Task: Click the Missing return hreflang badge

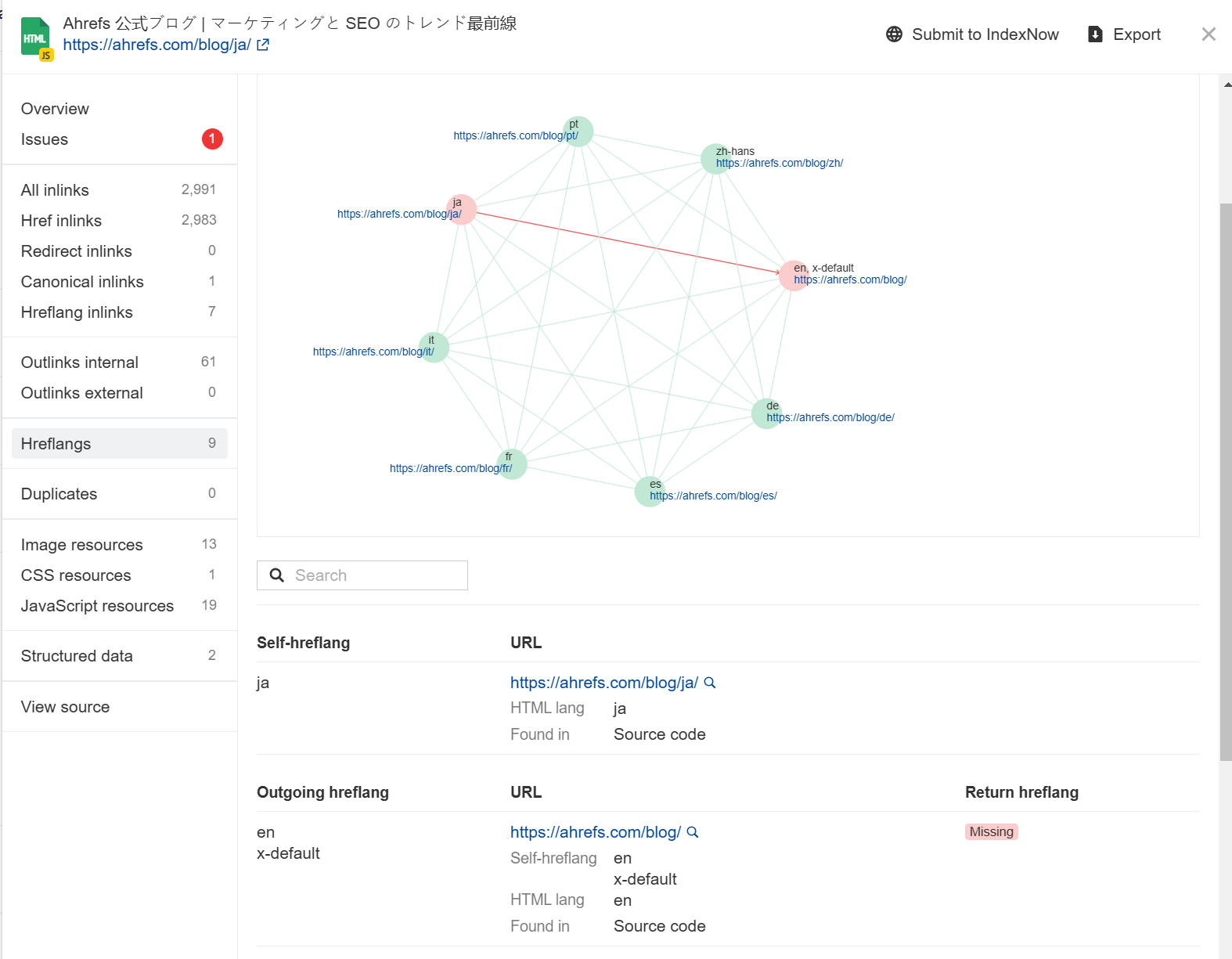Action: coord(991,831)
